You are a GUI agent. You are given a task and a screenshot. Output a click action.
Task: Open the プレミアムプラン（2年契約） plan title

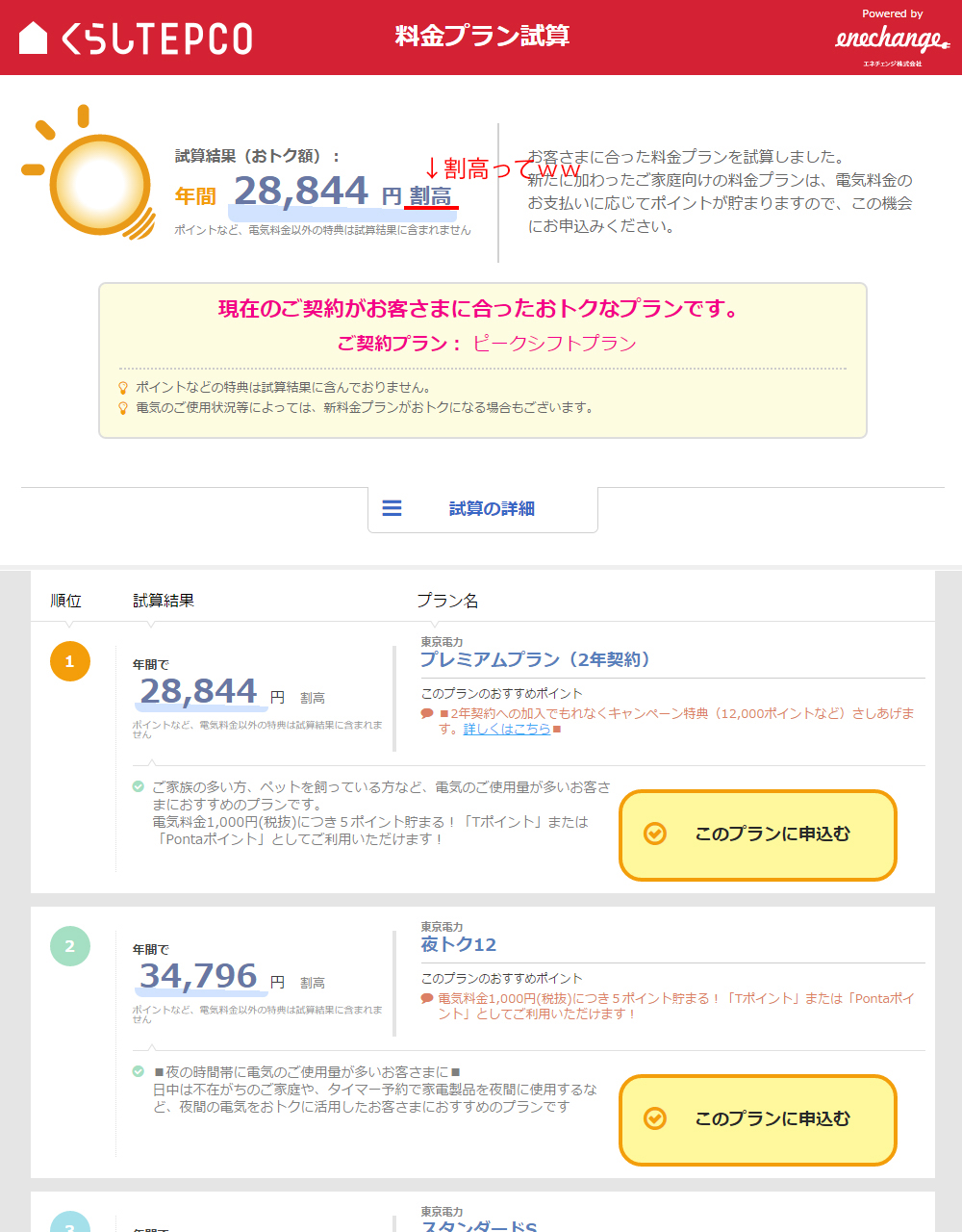[x=537, y=659]
